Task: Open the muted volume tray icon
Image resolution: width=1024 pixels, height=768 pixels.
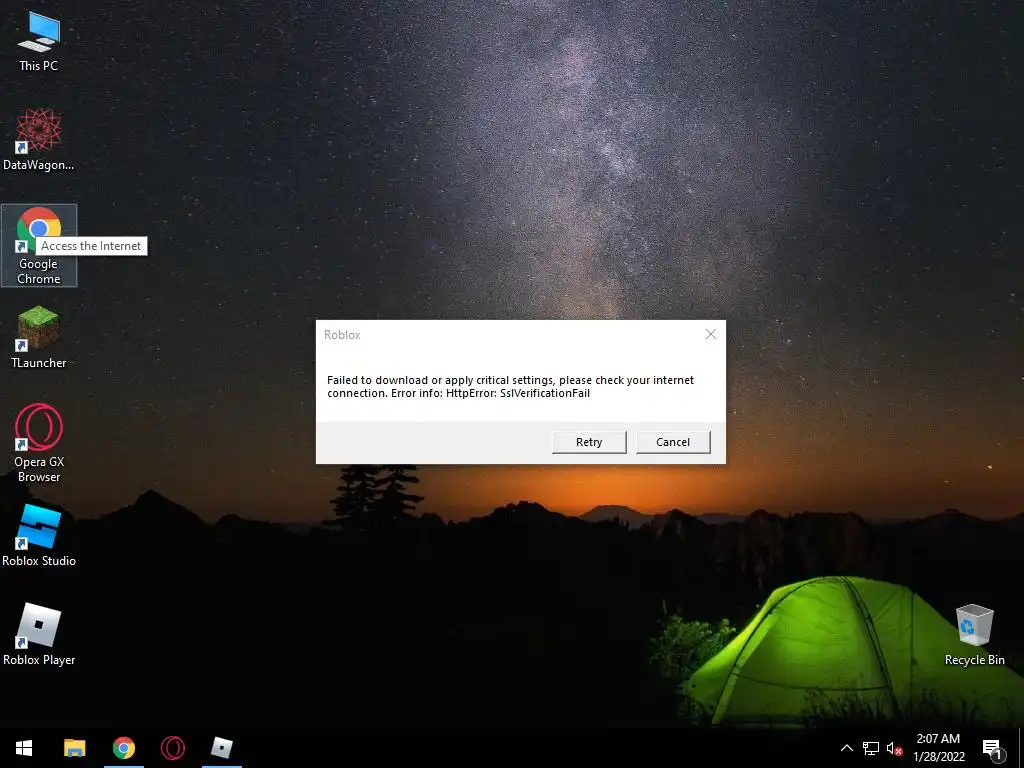Action: point(894,748)
